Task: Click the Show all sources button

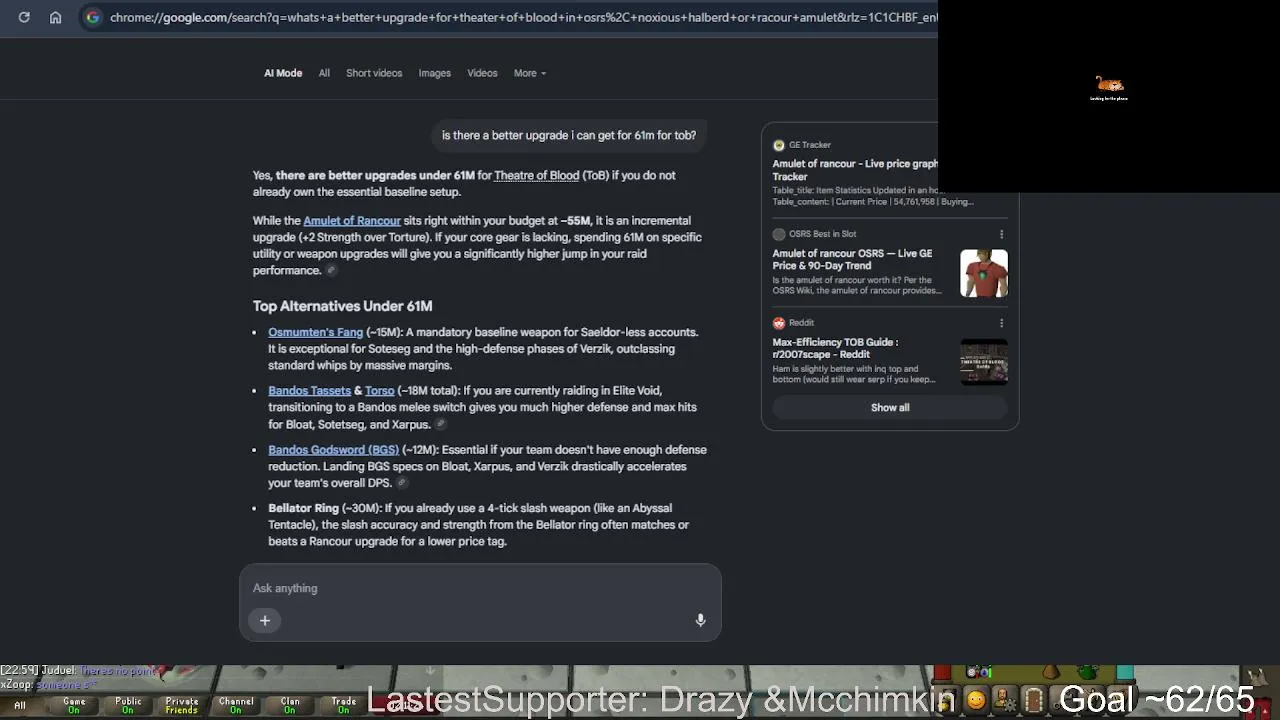Action: 890,408
